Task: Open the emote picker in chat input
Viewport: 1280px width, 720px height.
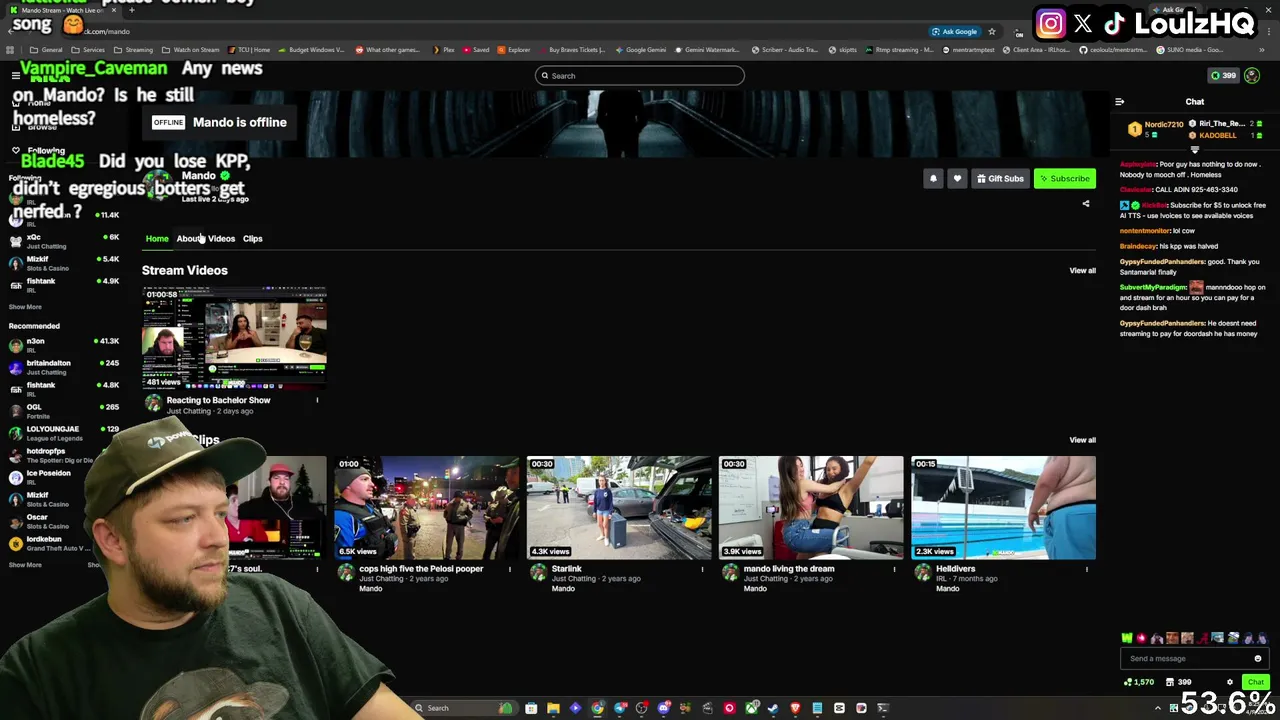Action: point(1258,659)
